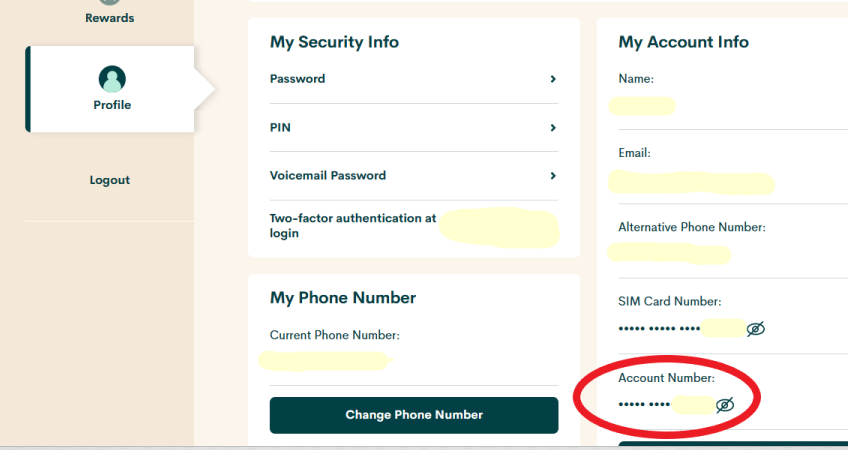Click the Rewards icon in sidebar

pos(110,3)
